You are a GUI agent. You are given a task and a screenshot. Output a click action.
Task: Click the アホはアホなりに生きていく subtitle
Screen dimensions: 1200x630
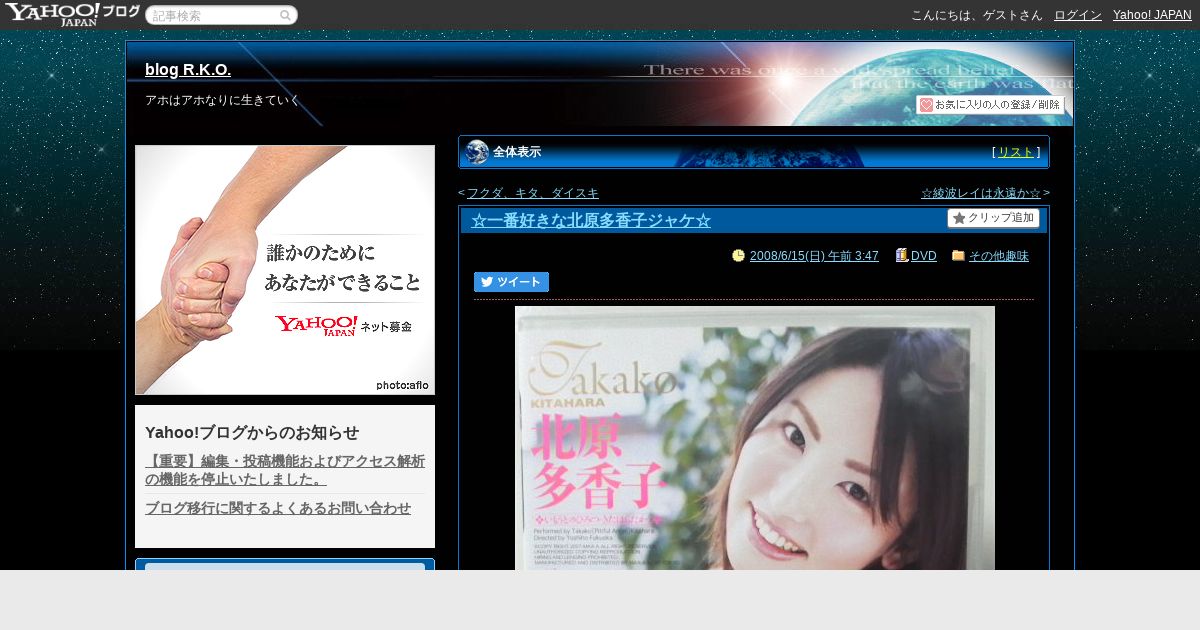(x=222, y=100)
